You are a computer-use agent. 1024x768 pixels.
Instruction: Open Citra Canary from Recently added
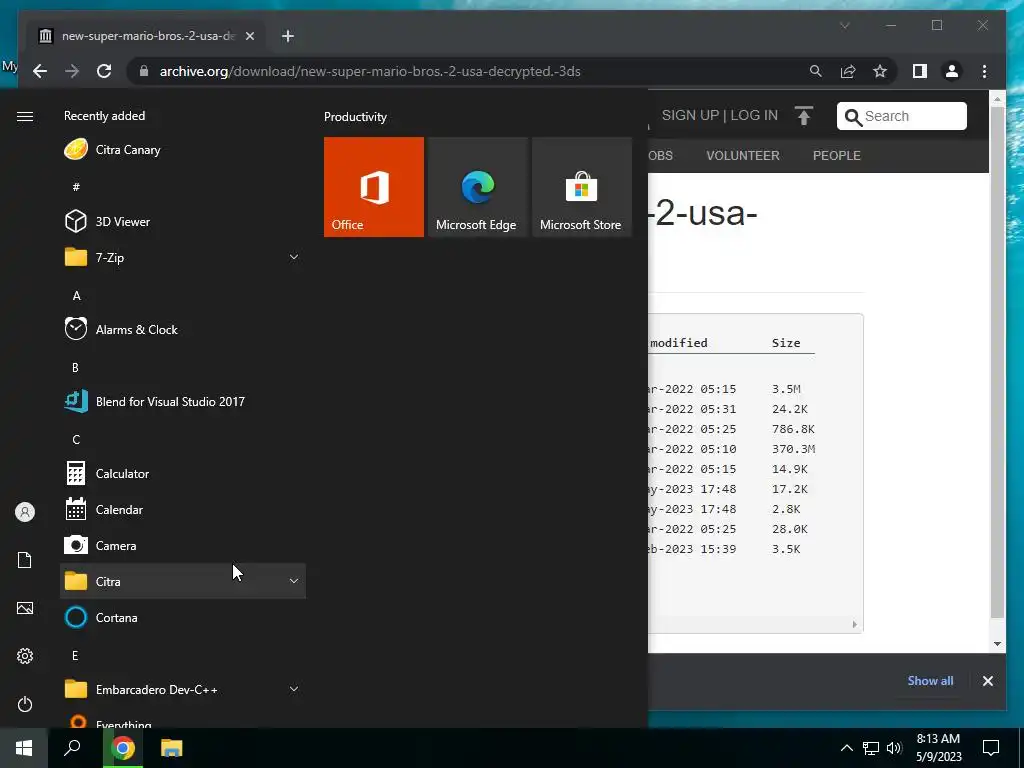tap(183, 150)
